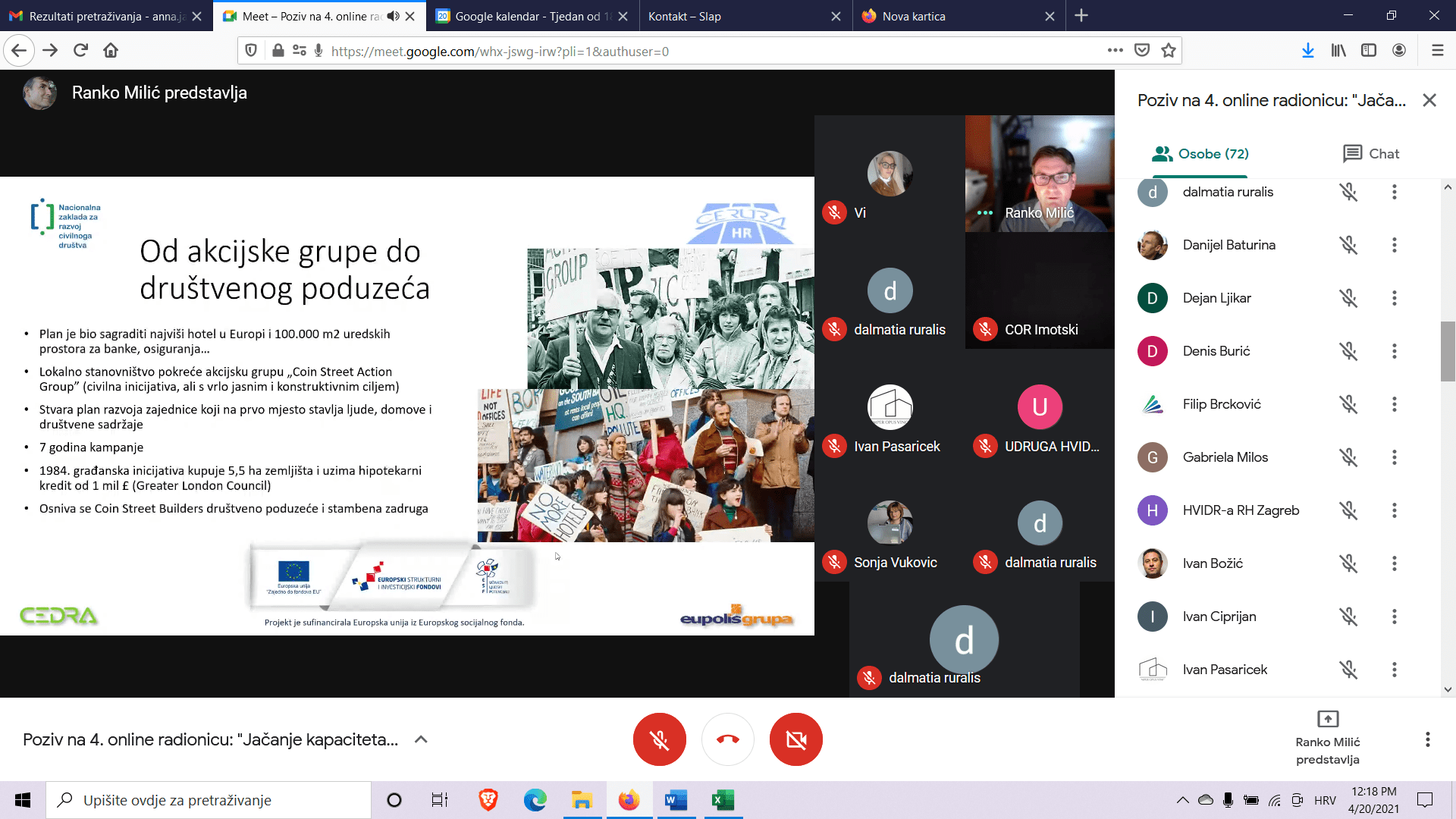Click the red hang up call button
1456x819 pixels.
[727, 739]
